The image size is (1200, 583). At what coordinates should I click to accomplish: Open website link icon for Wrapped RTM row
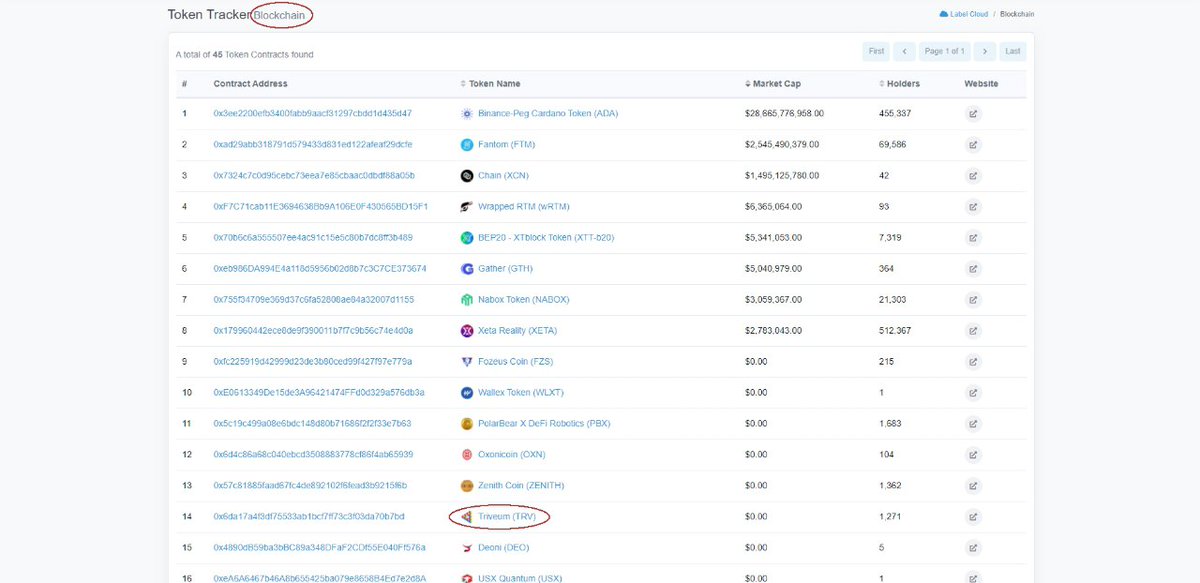[x=973, y=207]
